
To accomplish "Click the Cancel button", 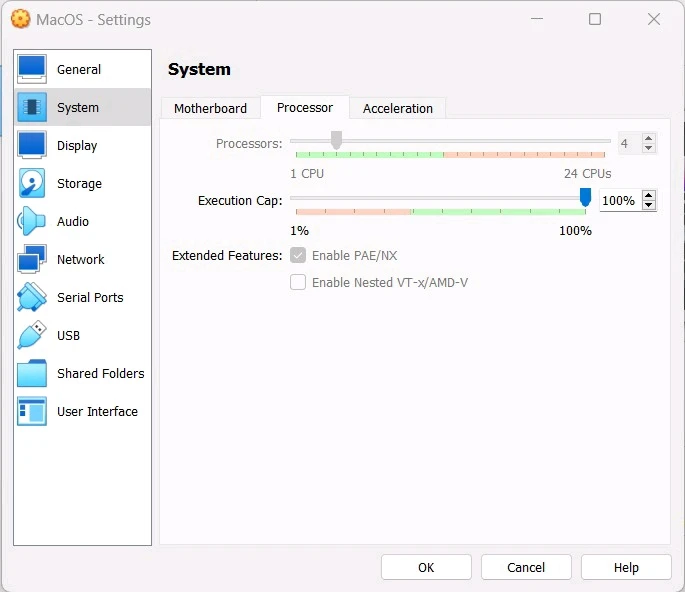I will 526,567.
